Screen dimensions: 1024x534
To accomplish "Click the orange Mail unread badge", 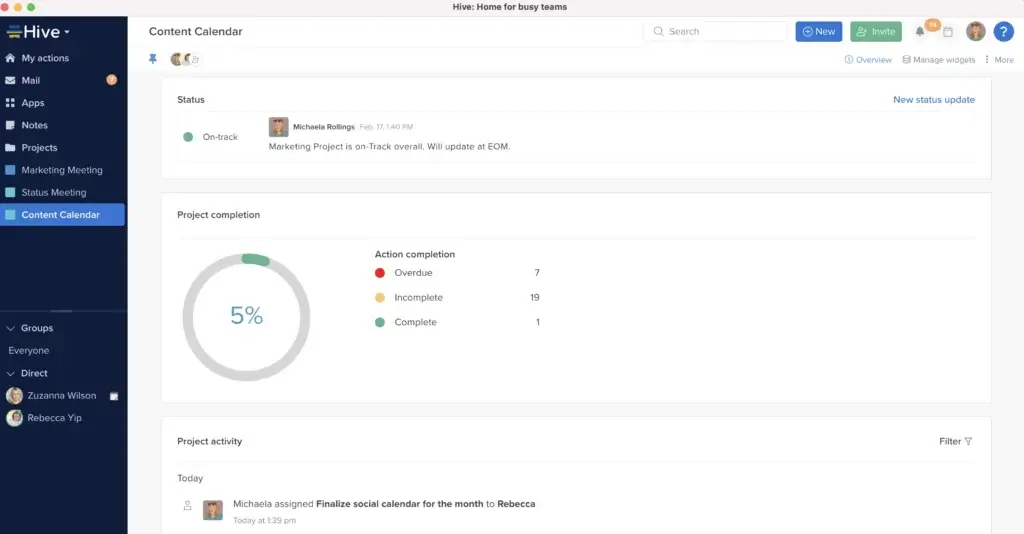I will [112, 80].
